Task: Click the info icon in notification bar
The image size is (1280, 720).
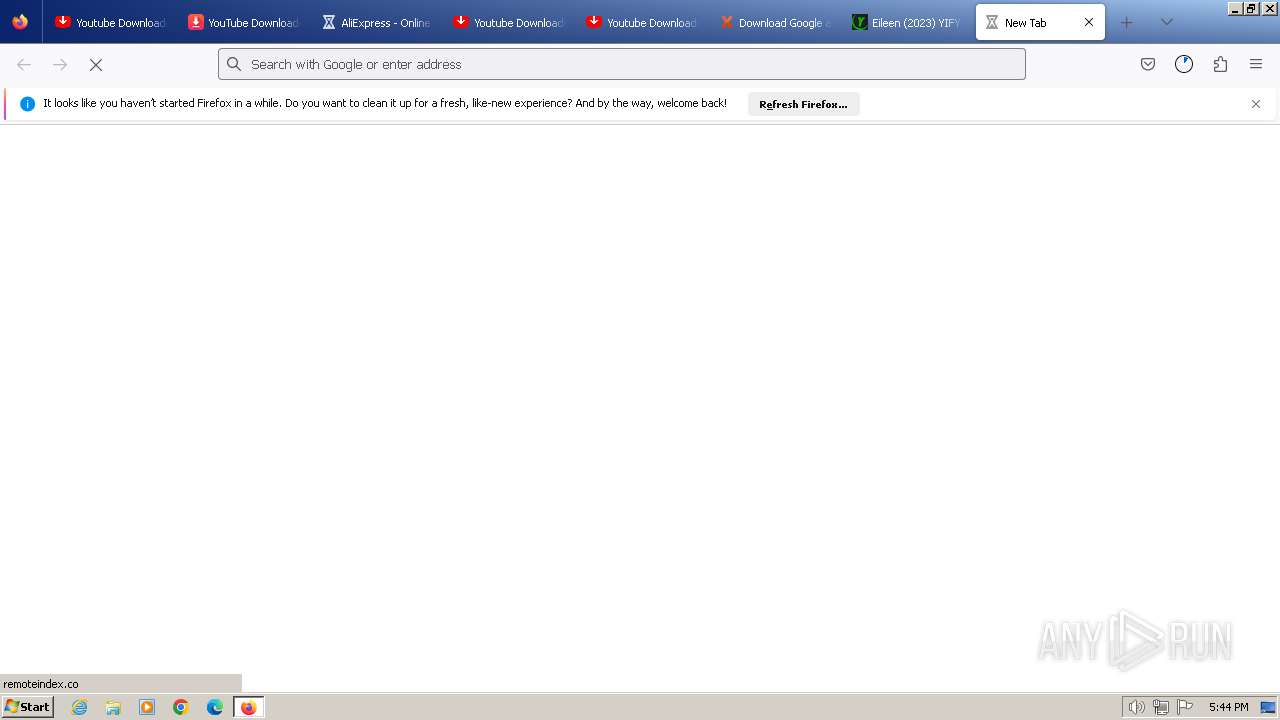Action: (27, 104)
